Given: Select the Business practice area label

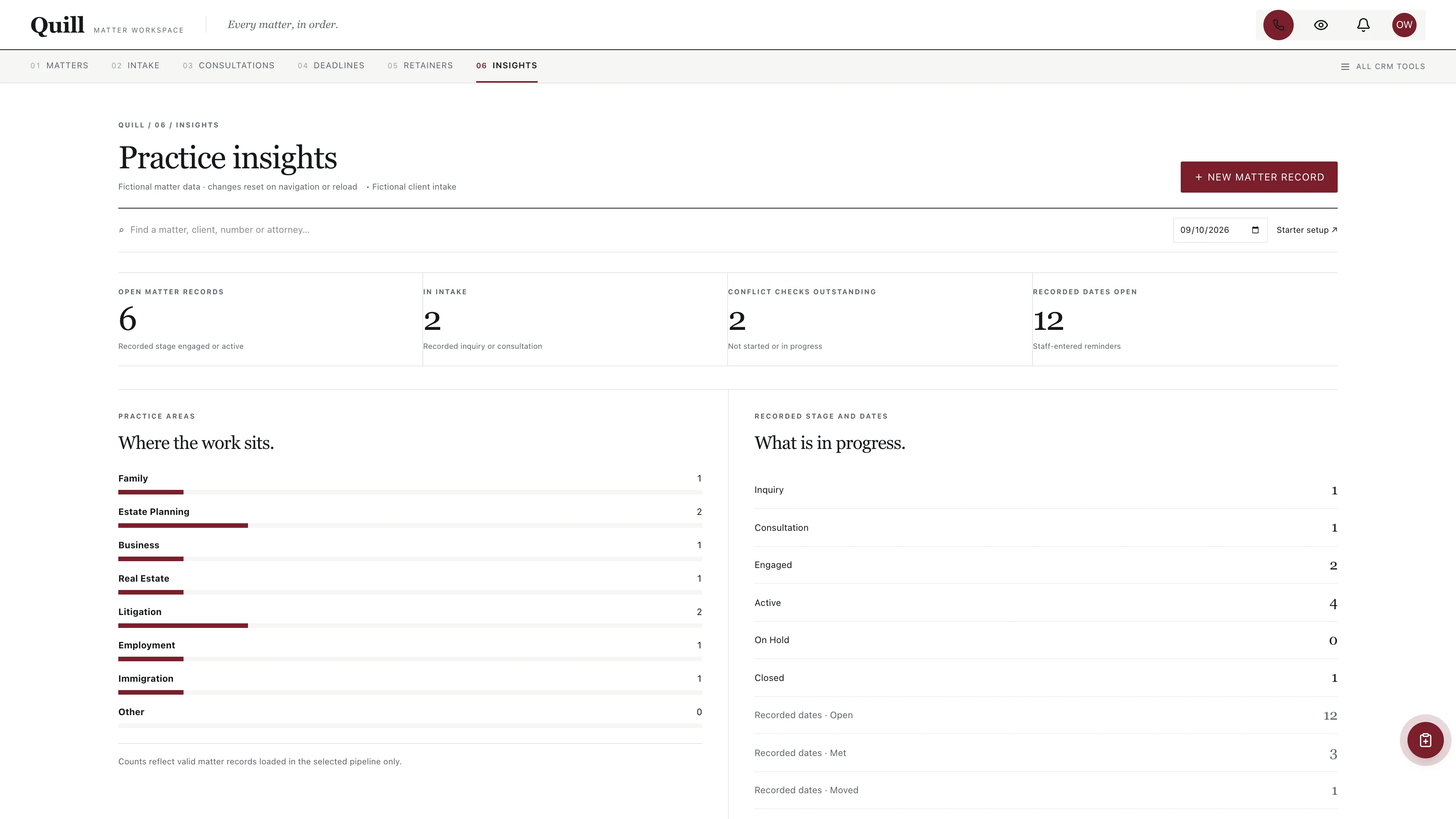Looking at the screenshot, I should pyautogui.click(x=138, y=546).
